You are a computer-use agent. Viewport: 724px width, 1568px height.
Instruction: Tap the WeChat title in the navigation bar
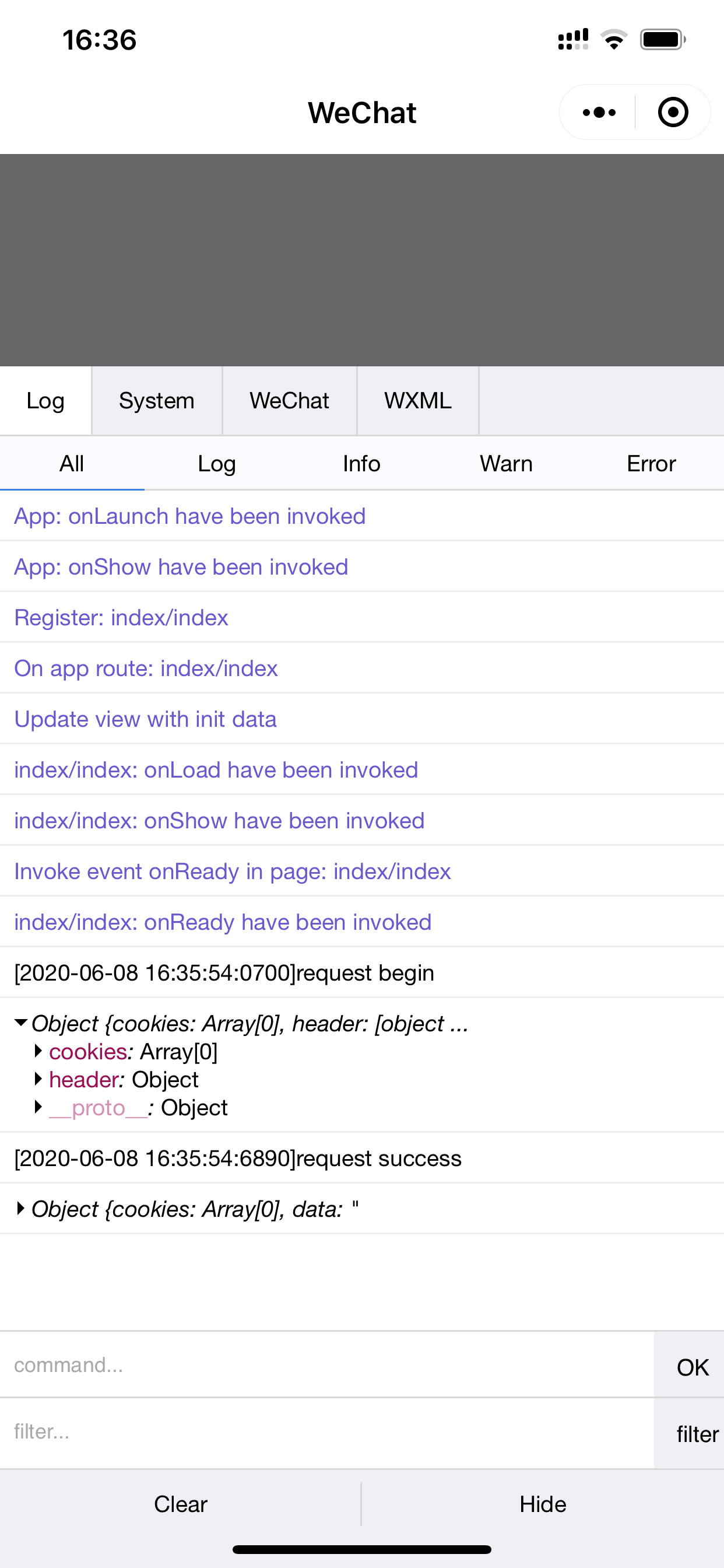coord(362,113)
